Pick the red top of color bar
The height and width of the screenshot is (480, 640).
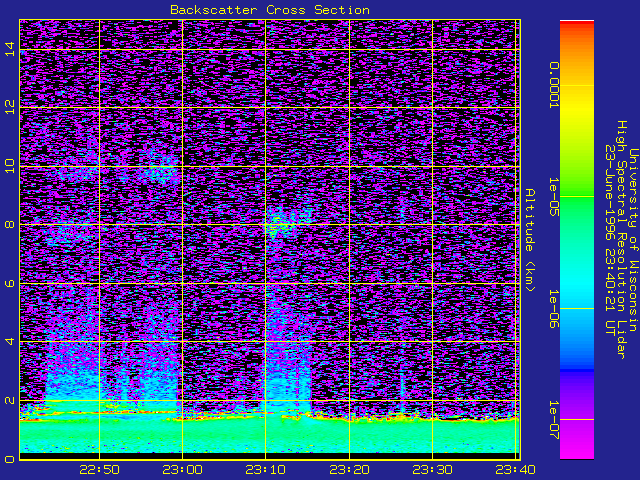[577, 24]
